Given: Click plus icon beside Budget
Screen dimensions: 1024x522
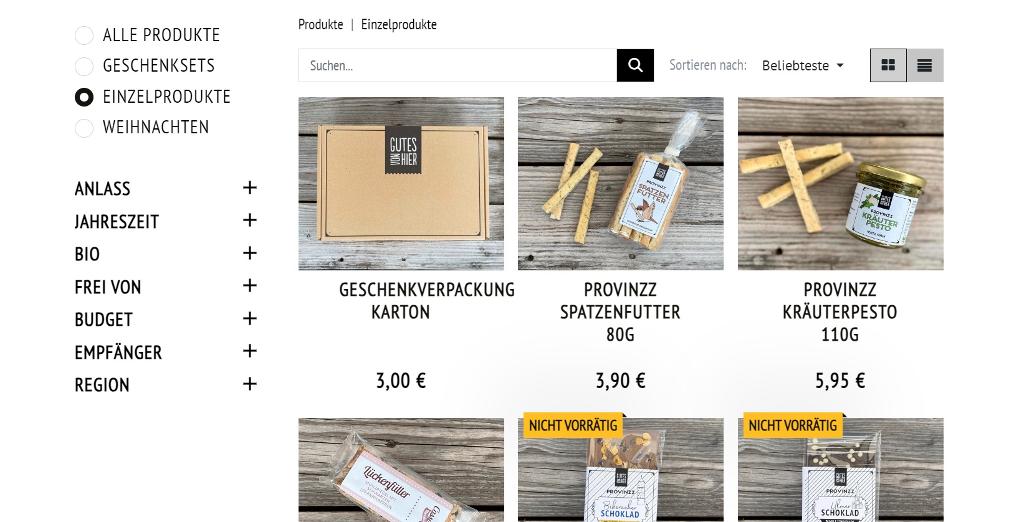Looking at the screenshot, I should click(249, 319).
